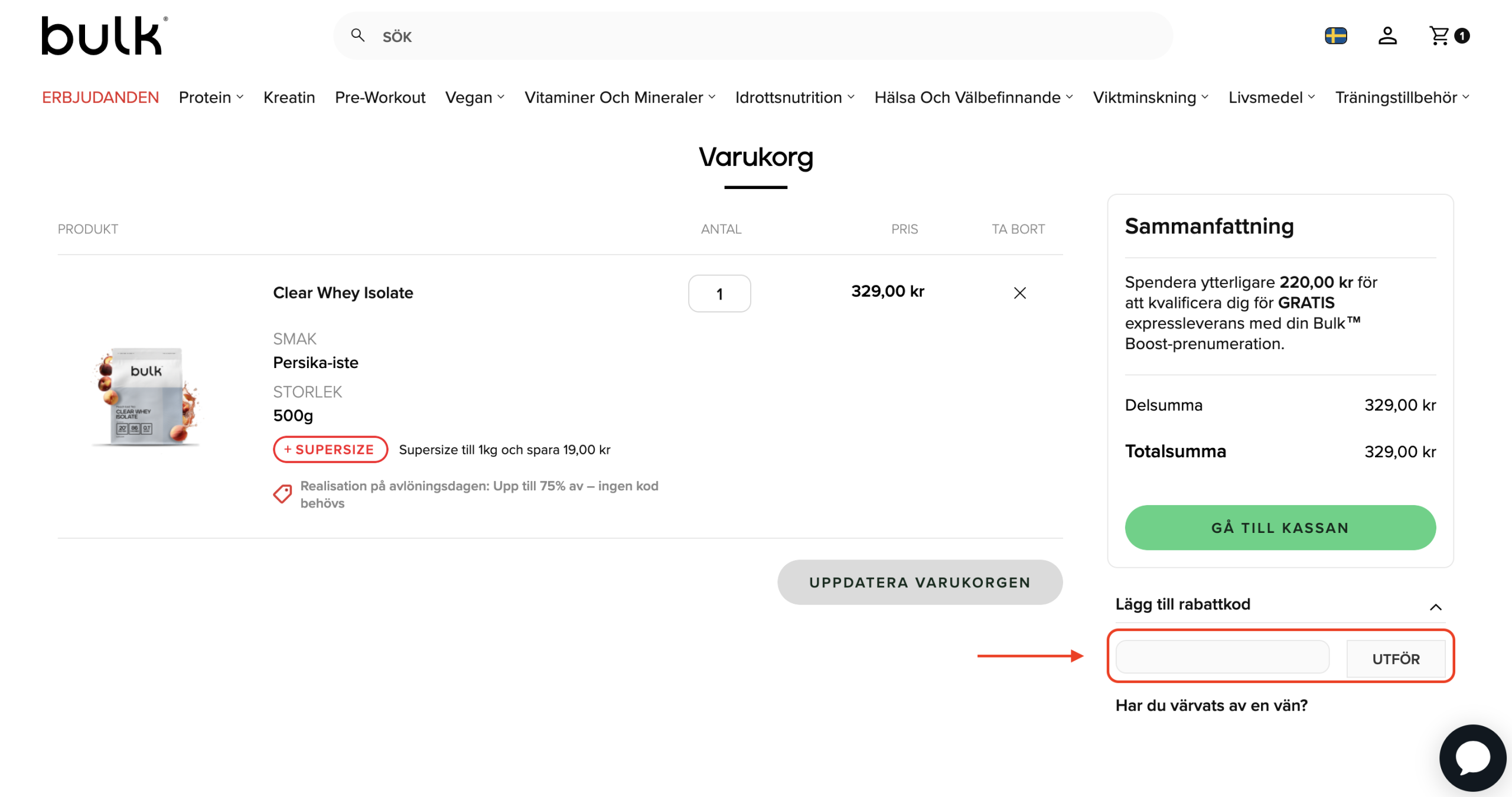Remove Clear Whey Isolate with X icon
This screenshot has height=797, width=1512.
click(1020, 293)
